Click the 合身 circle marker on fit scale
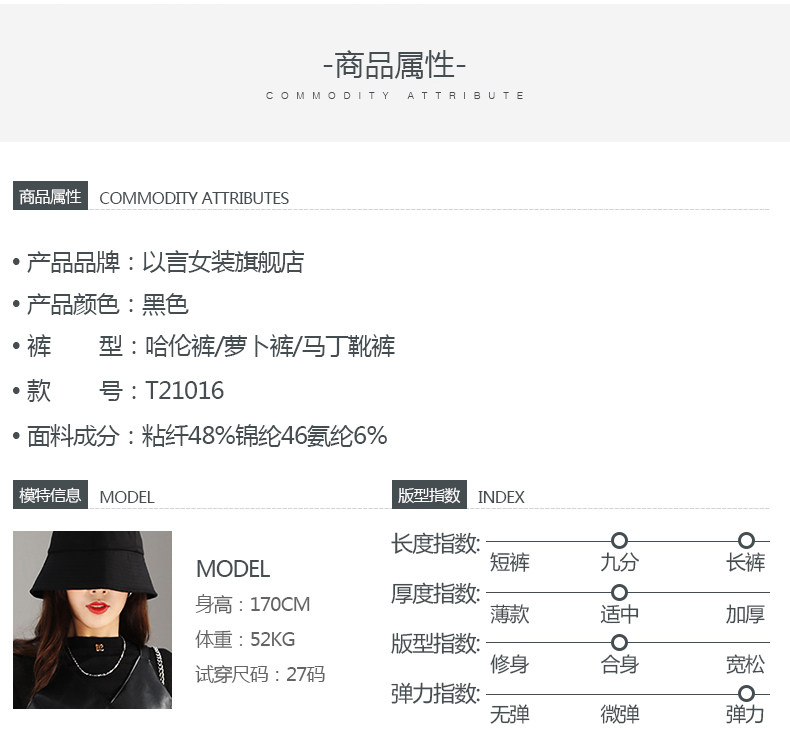 (619, 642)
